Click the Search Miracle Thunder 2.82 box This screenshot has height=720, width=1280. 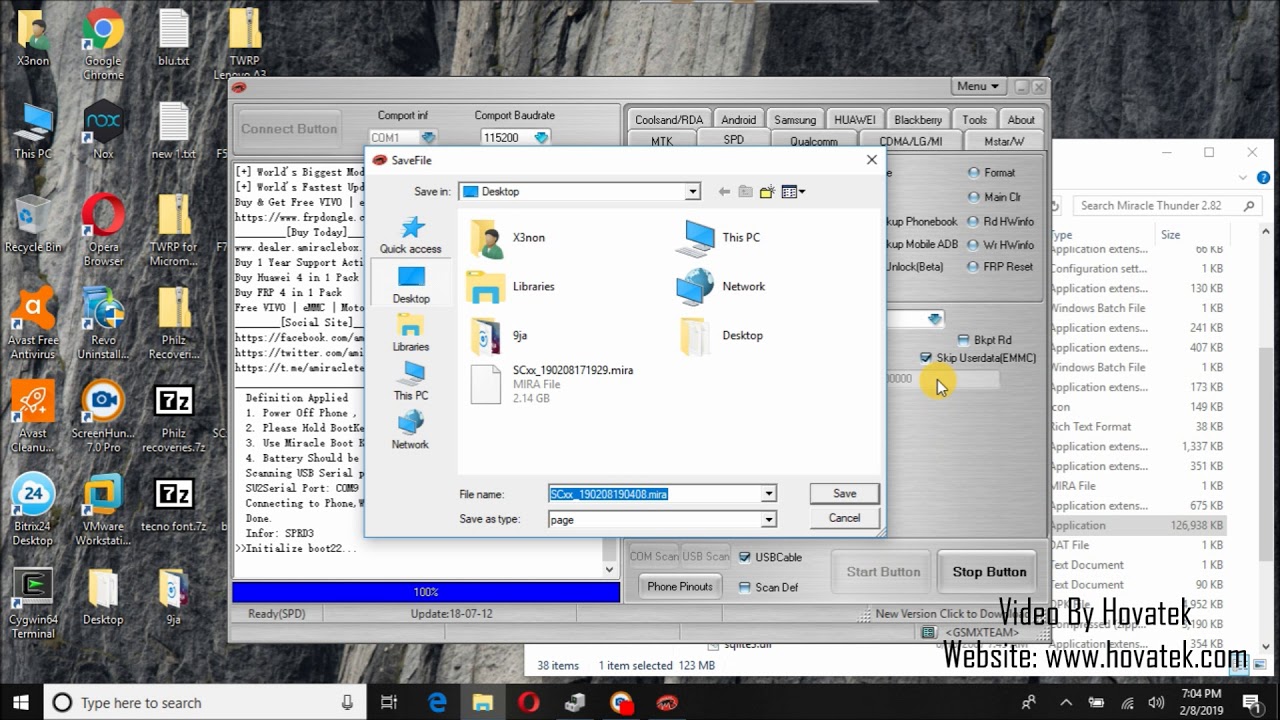coord(1166,206)
